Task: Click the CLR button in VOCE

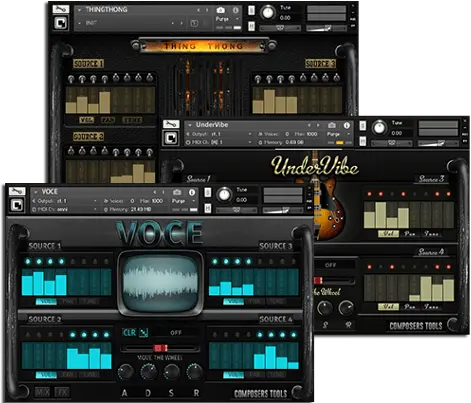Action: tap(129, 332)
